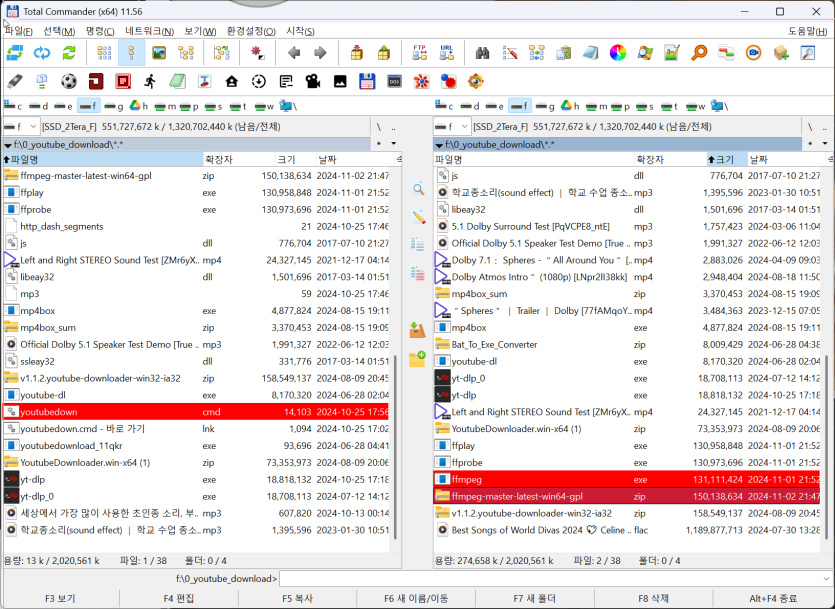Open left panel directory history arrow
The width and height of the screenshot is (835, 609).
pos(394,144)
